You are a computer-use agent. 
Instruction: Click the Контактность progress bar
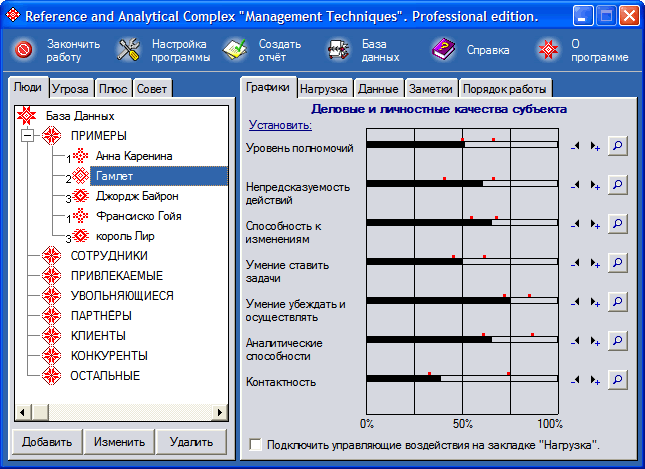click(x=462, y=378)
